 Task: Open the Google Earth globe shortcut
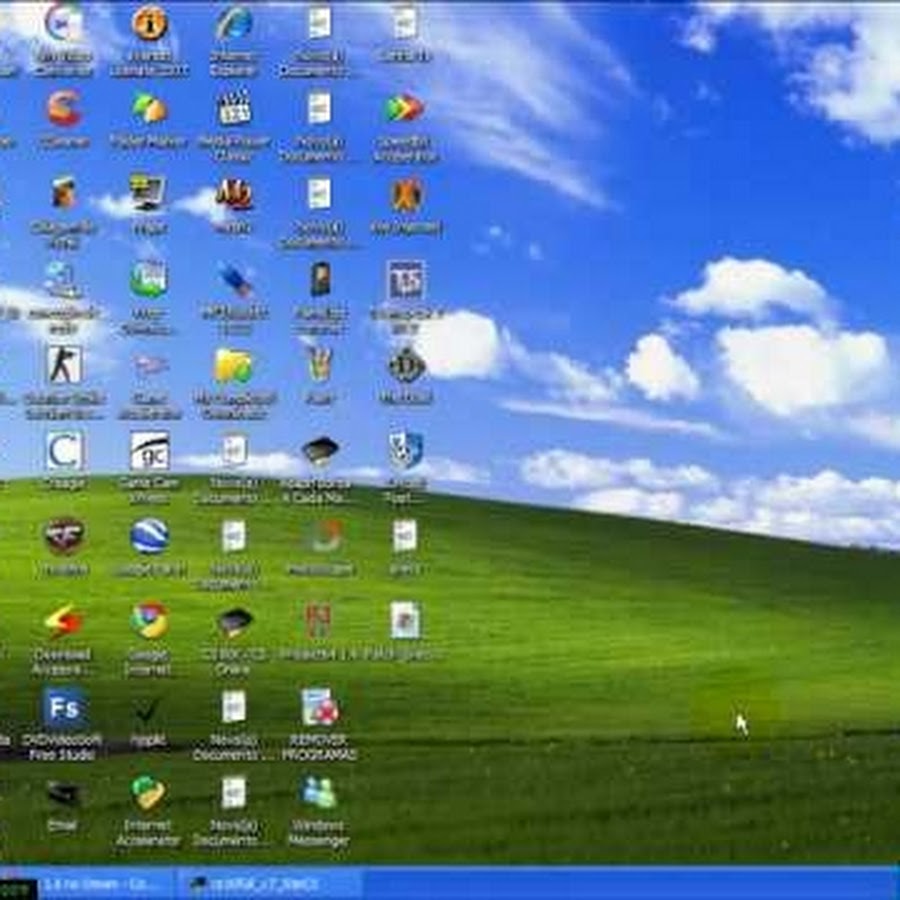[x=149, y=536]
